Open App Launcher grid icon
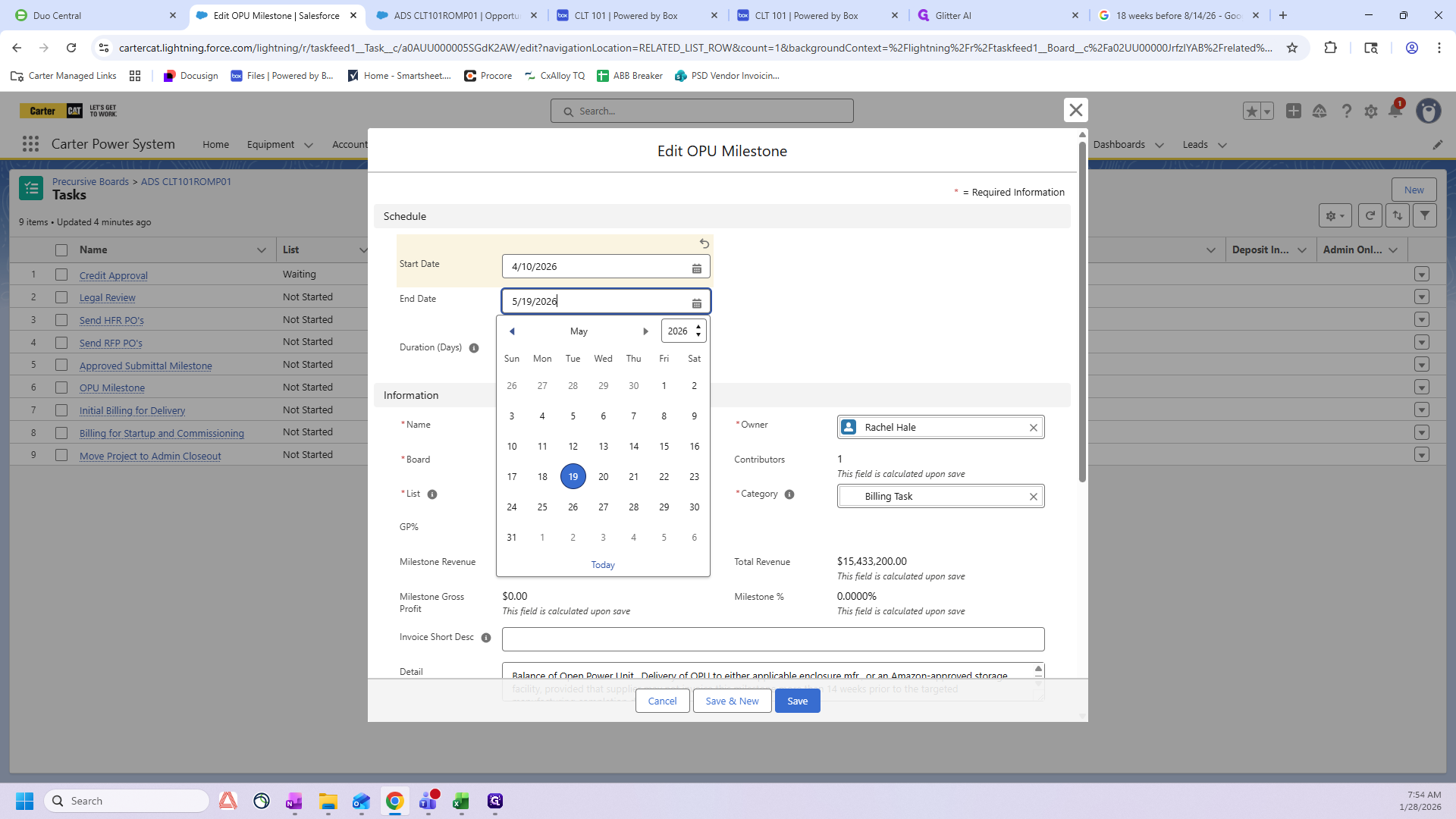Screen dimensions: 1456x819 click(x=30, y=144)
